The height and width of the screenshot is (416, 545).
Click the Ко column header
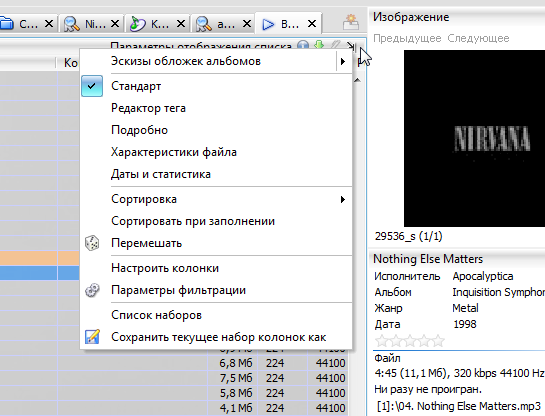[x=71, y=63]
